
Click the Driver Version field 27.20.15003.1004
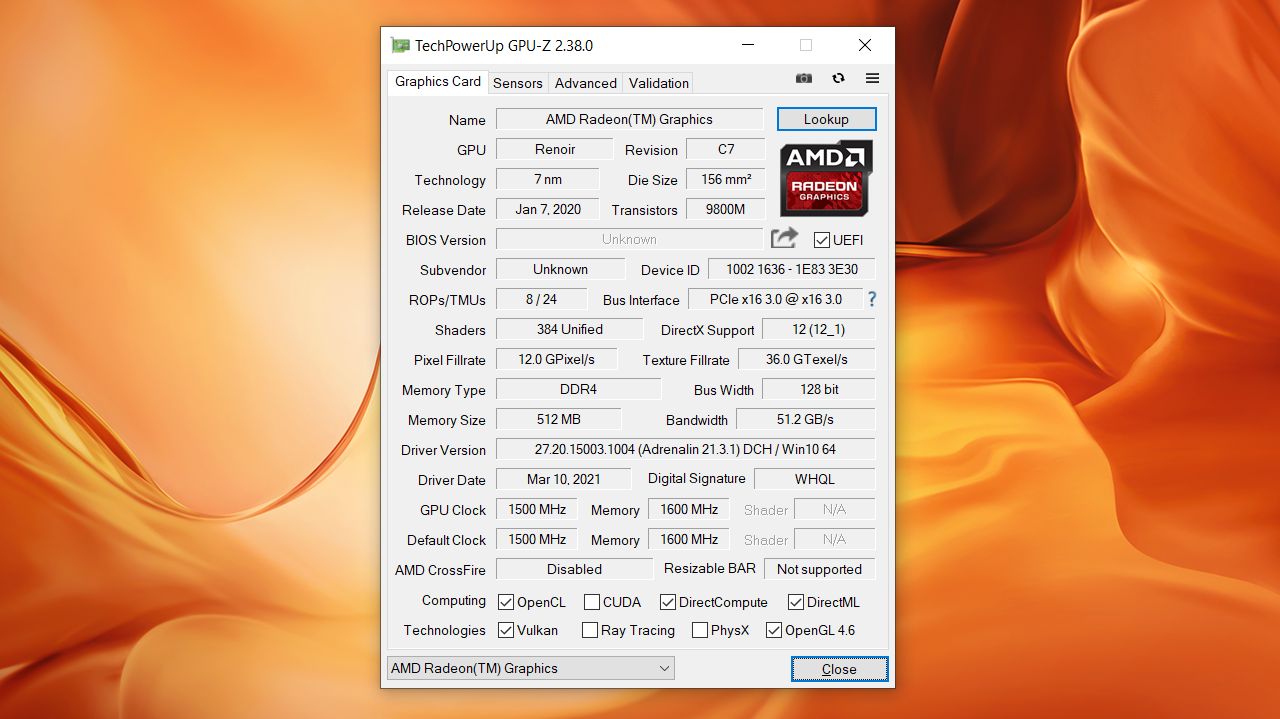686,449
